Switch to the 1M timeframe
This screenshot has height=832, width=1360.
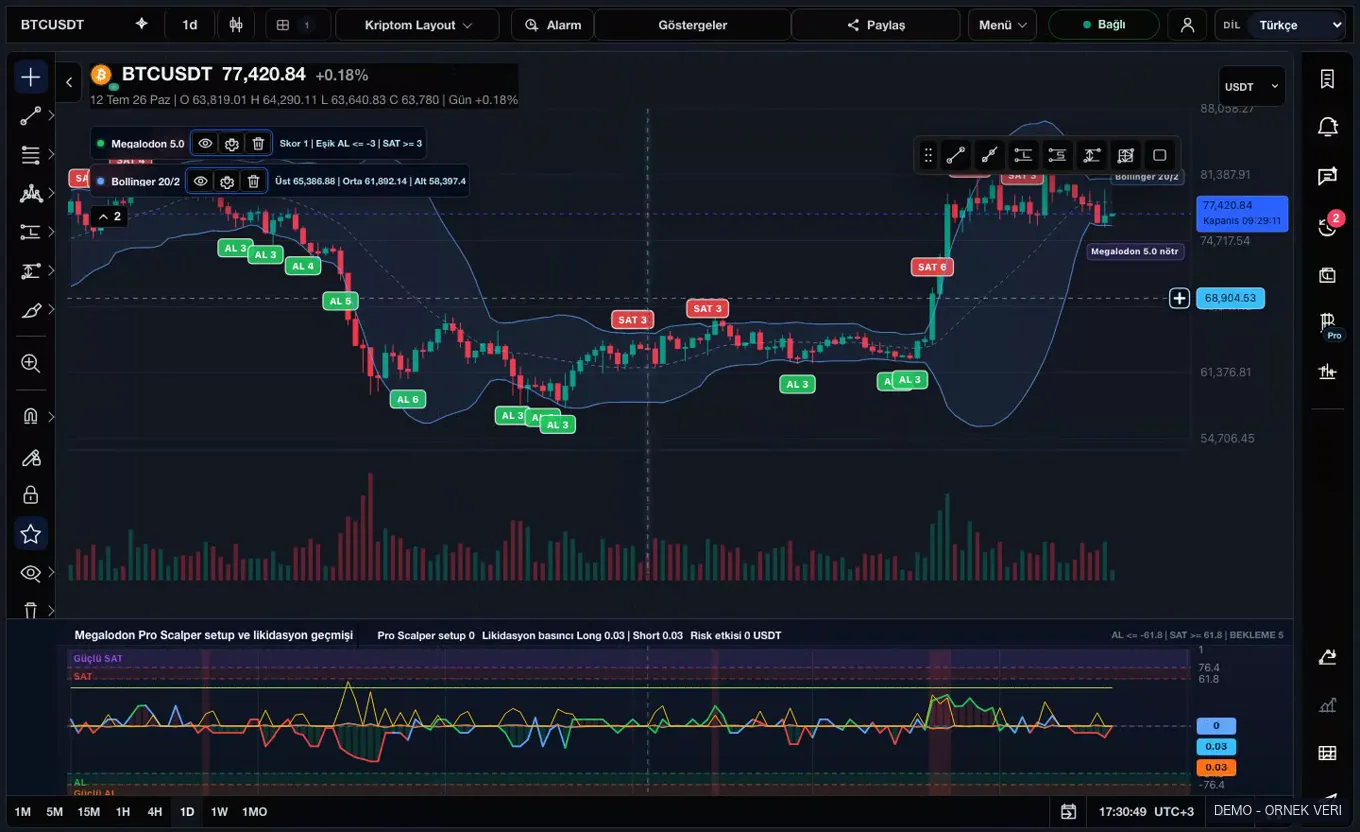[x=23, y=812]
